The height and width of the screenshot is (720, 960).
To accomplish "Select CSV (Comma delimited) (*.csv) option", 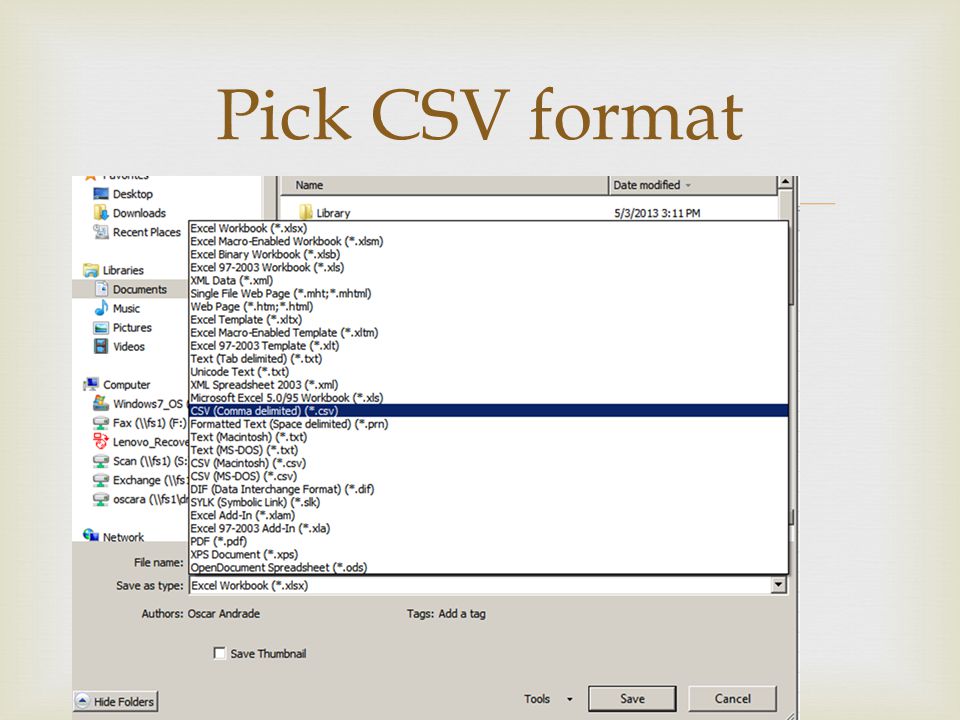I will coord(488,411).
